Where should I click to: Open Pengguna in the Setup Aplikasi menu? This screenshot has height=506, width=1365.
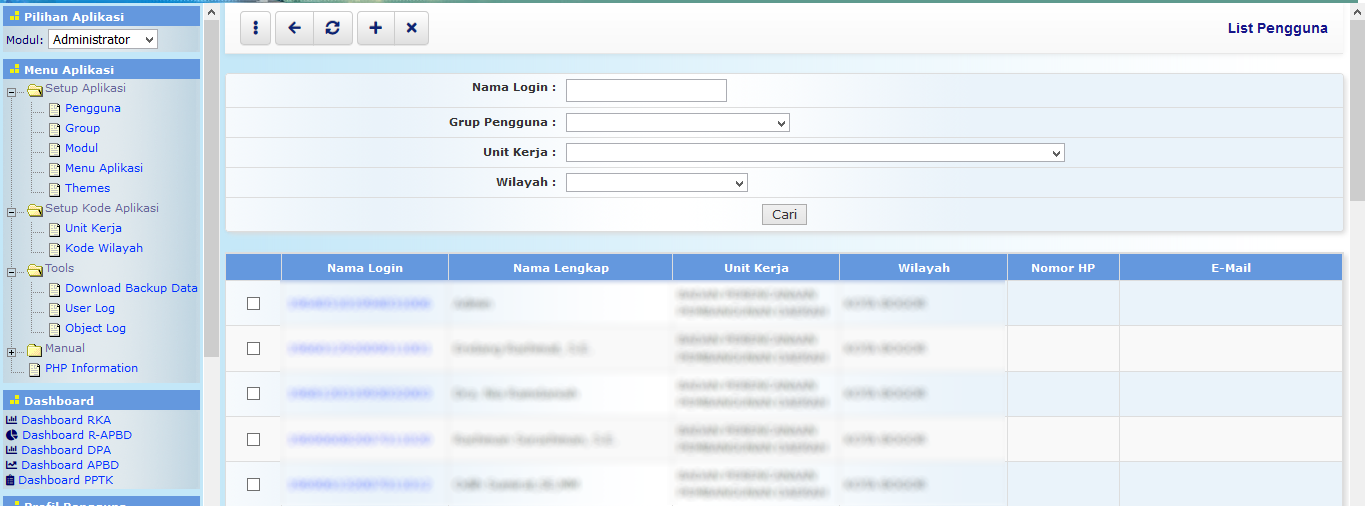(93, 108)
